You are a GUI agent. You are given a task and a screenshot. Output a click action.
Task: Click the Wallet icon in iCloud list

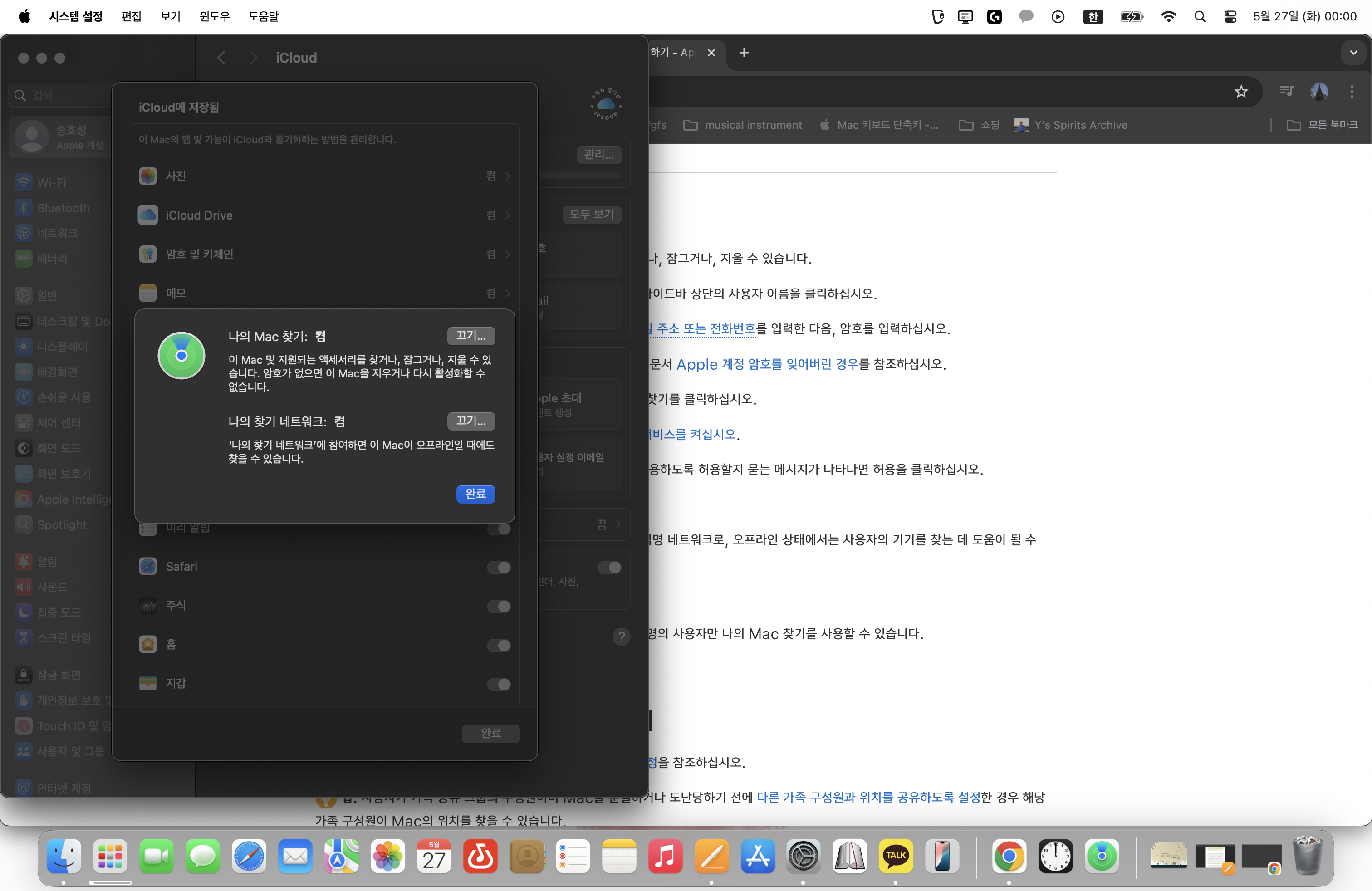click(148, 683)
